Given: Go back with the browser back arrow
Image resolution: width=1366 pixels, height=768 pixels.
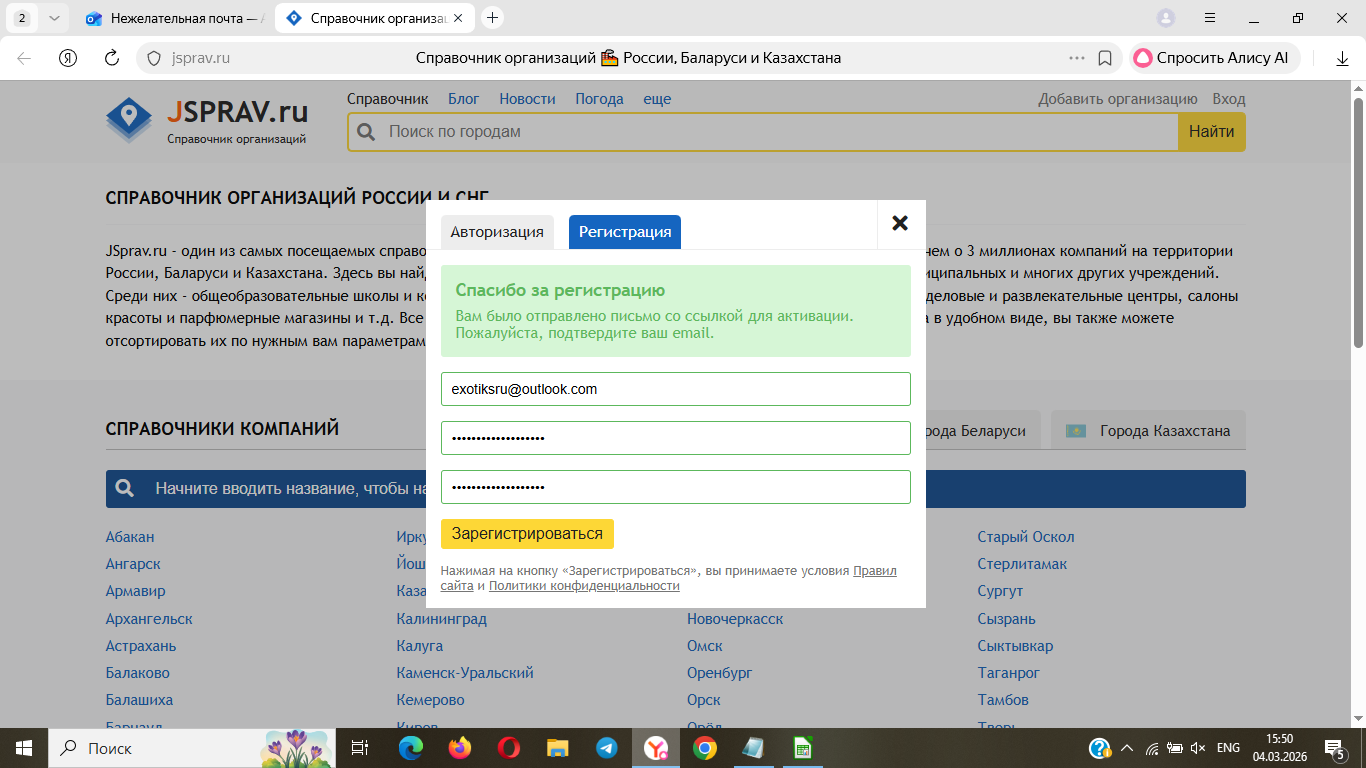Looking at the screenshot, I should pyautogui.click(x=24, y=58).
